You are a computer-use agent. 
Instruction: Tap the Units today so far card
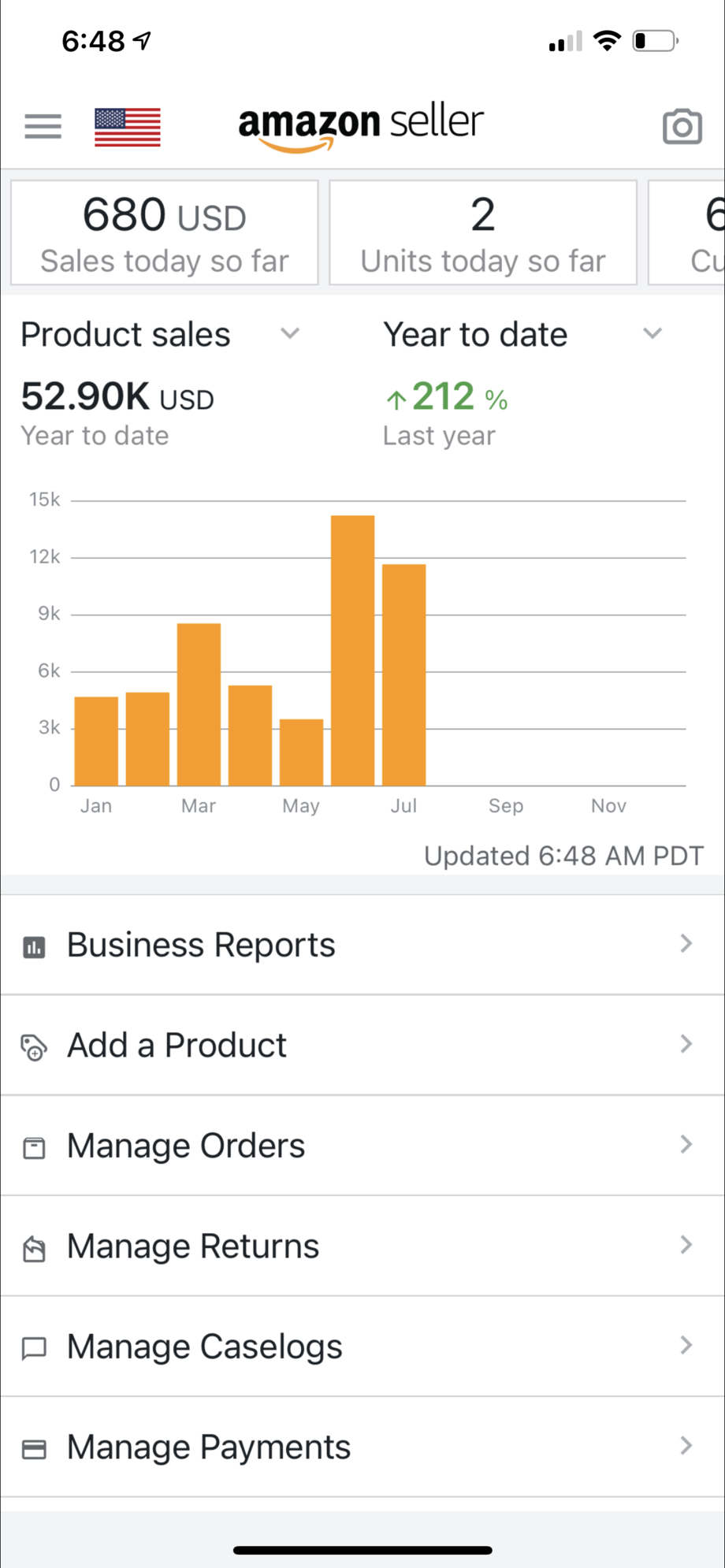pyautogui.click(x=483, y=233)
